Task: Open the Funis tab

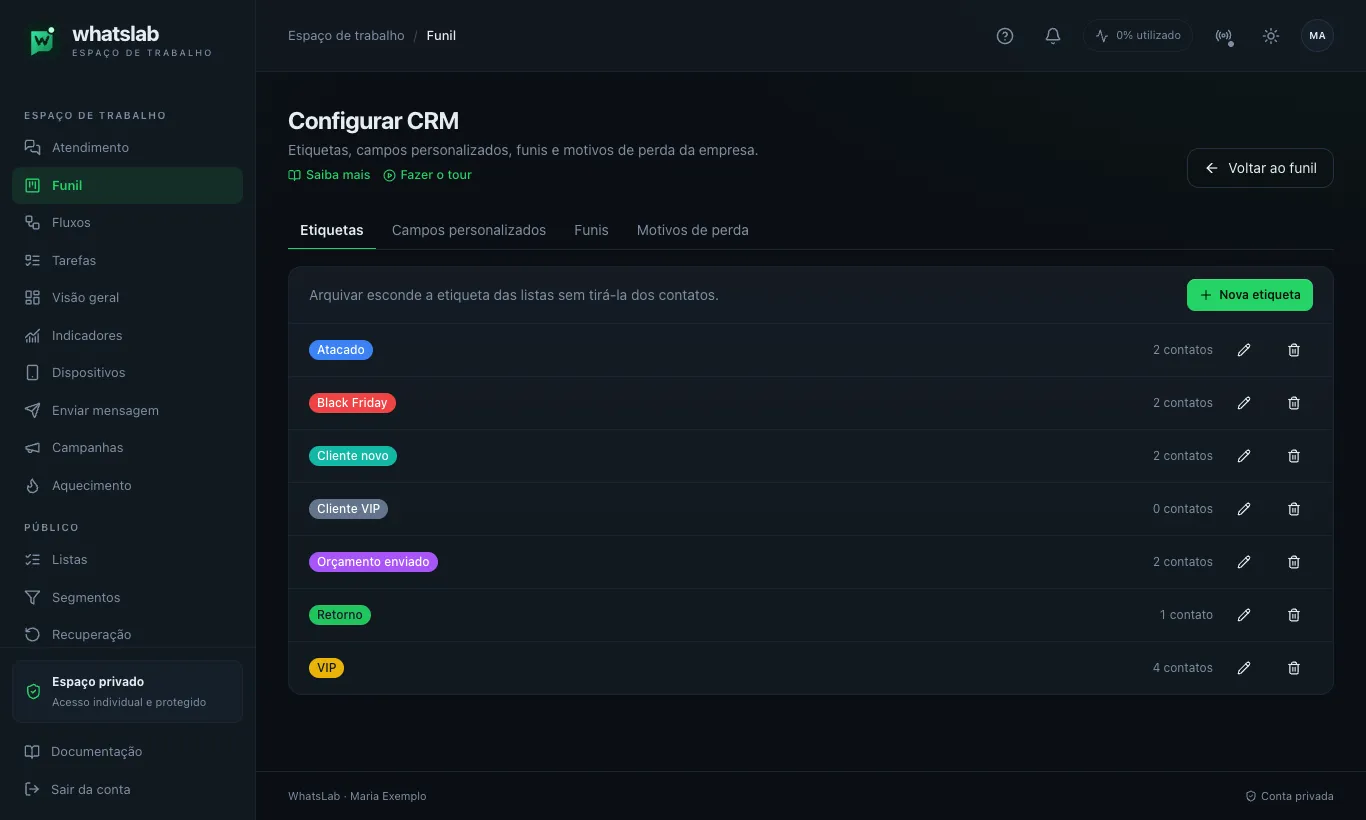Action: tap(591, 230)
